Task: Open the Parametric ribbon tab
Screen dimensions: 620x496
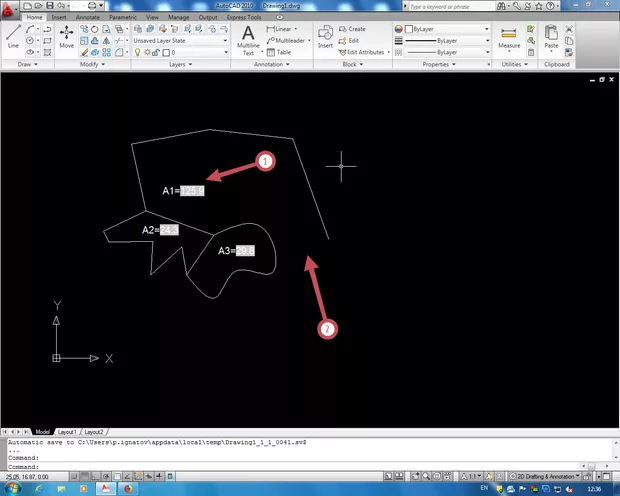Action: click(x=123, y=18)
